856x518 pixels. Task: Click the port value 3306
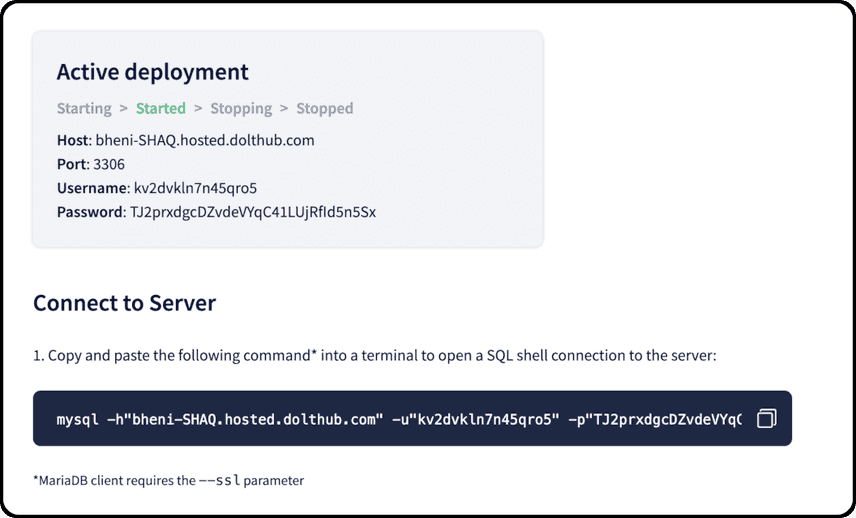(109, 164)
